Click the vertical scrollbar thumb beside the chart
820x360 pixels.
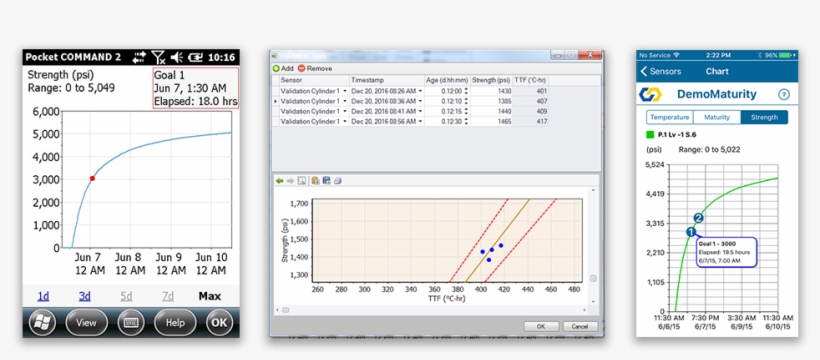pyautogui.click(x=593, y=278)
